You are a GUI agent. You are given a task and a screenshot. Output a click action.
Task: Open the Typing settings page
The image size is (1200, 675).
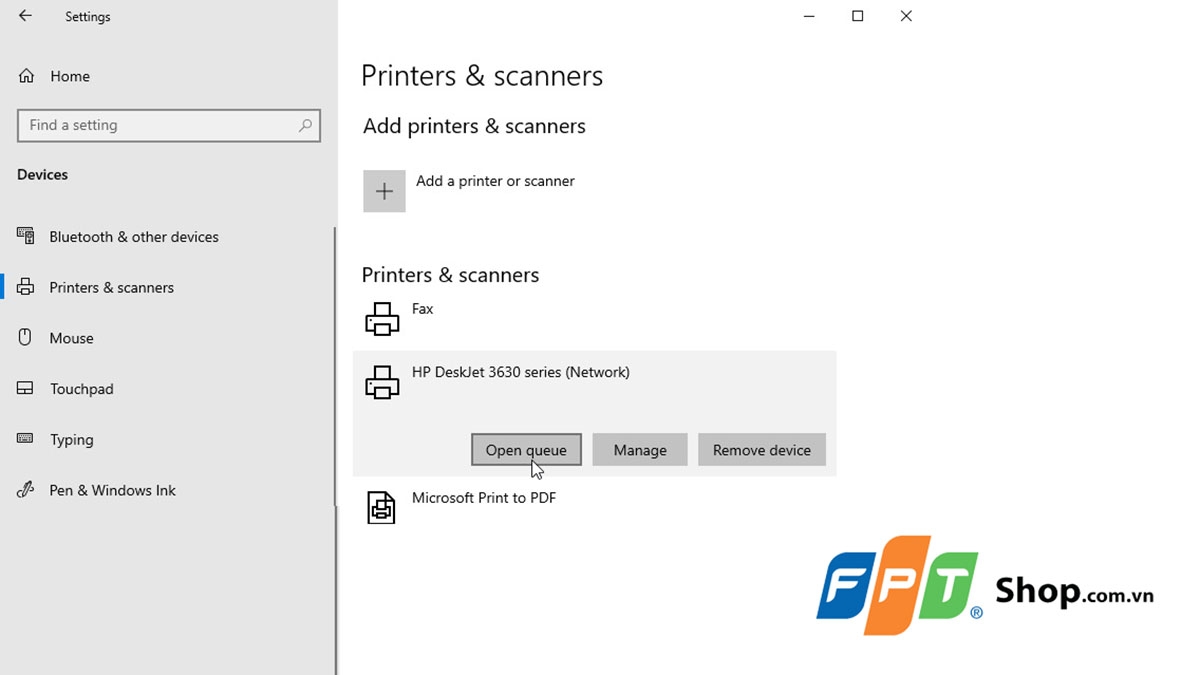[x=71, y=440]
